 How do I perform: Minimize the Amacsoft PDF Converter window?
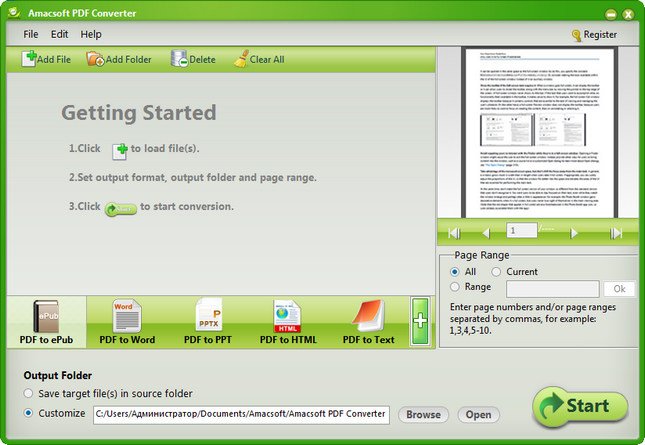611,14
